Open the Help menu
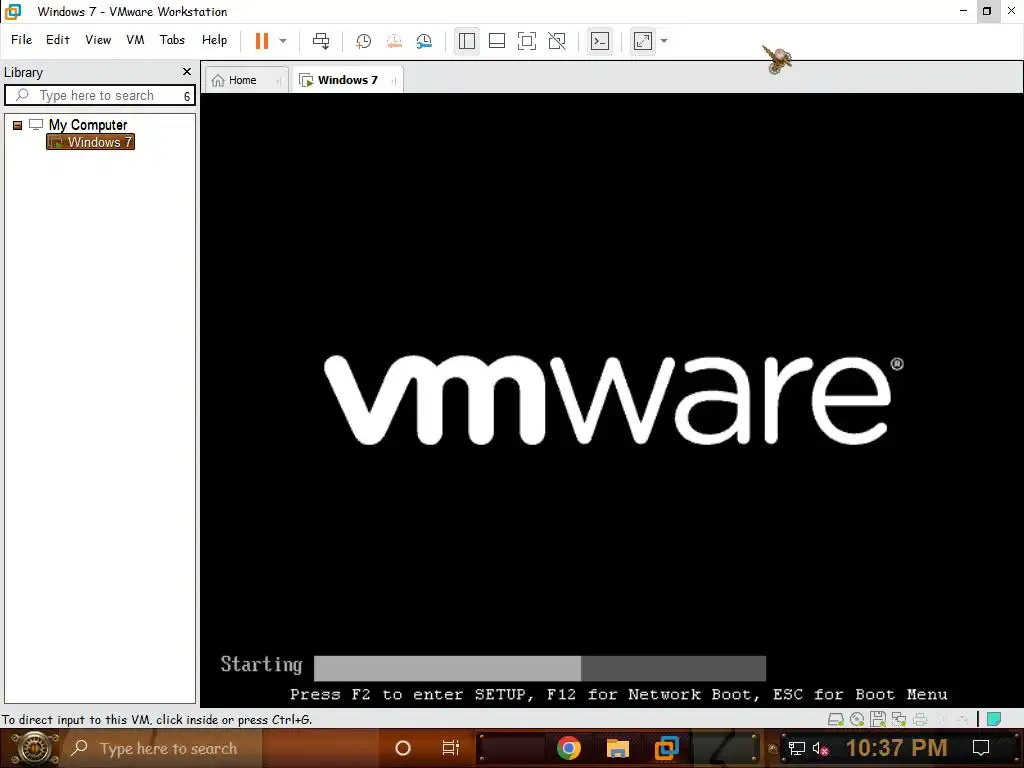This screenshot has width=1024, height=768. [214, 40]
